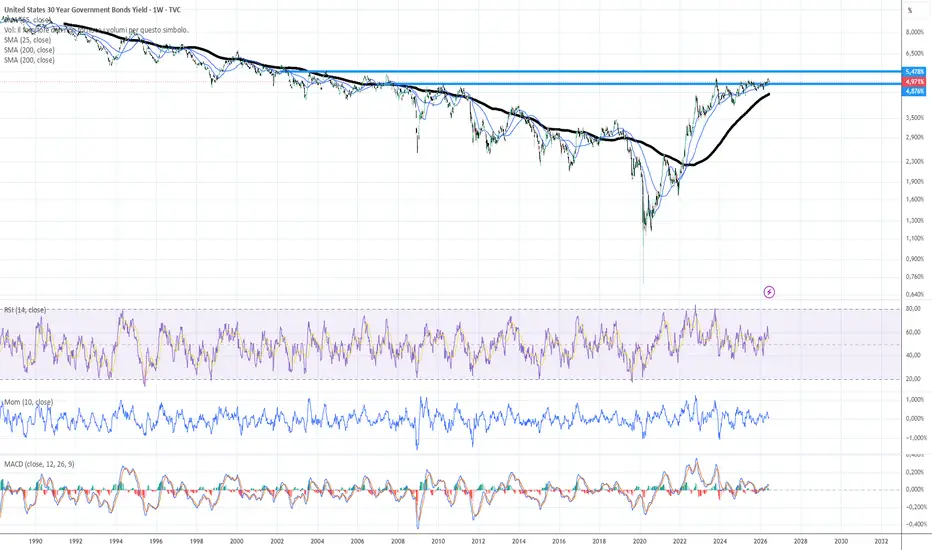Screen dimensions: 932x550
Task: Click the blue 5,478% price tag
Action: coord(915,71)
